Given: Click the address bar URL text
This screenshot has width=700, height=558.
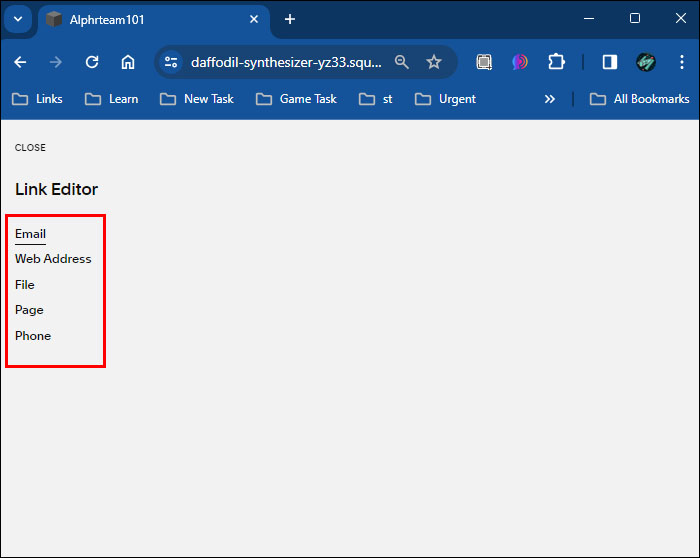Looking at the screenshot, I should point(286,62).
